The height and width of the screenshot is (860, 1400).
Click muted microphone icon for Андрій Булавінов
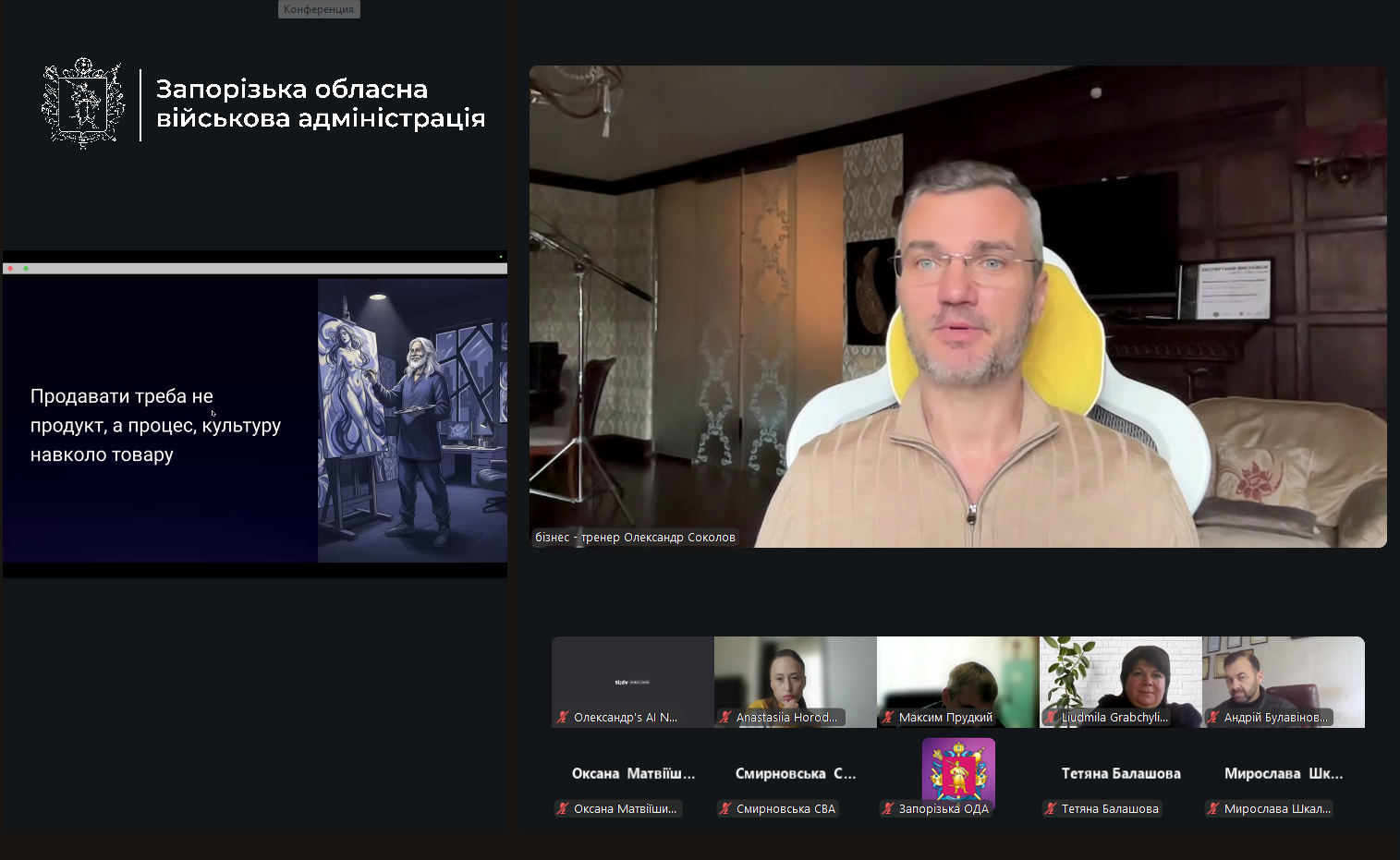(x=1213, y=718)
